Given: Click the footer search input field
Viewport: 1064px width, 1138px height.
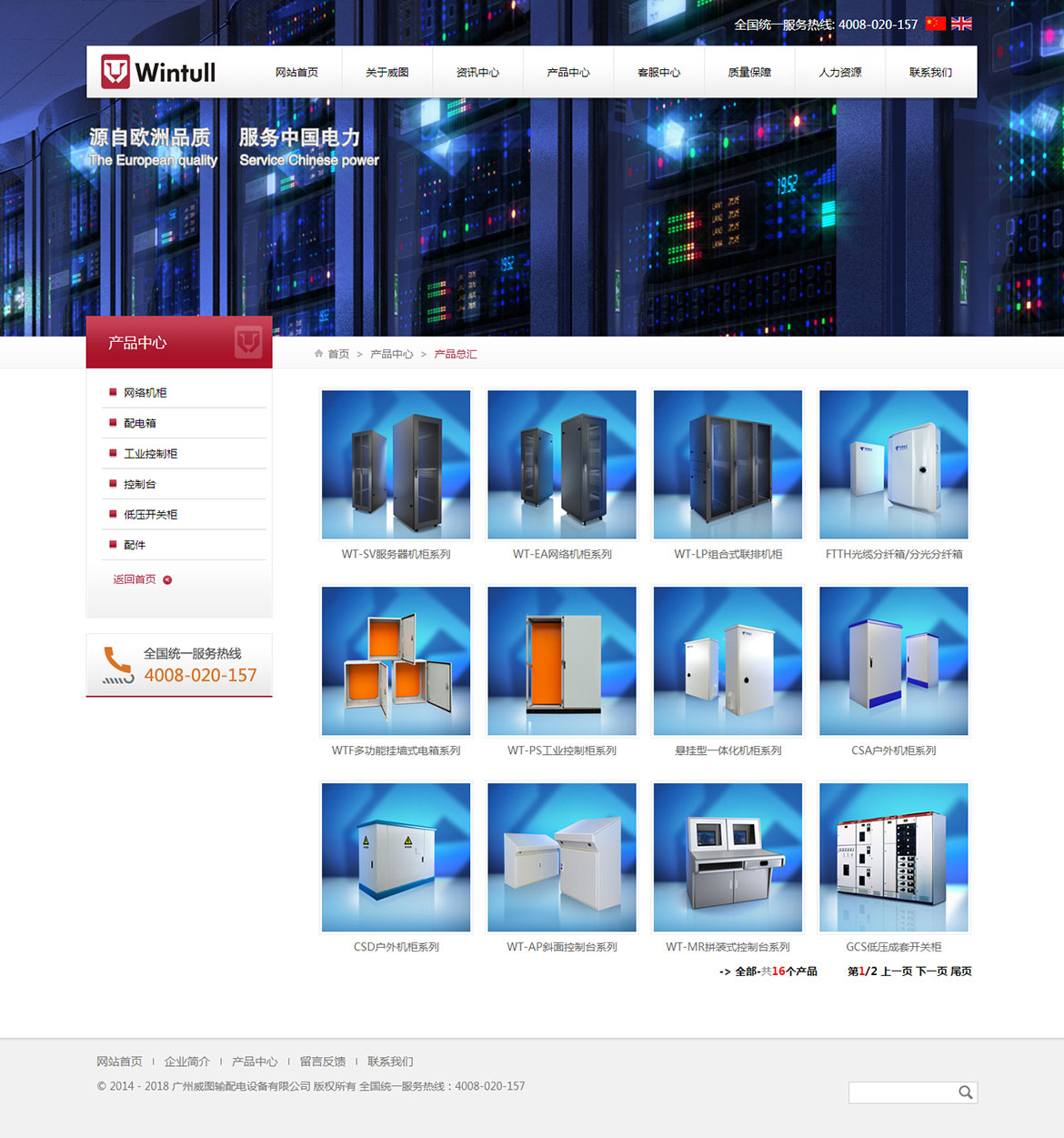Looking at the screenshot, I should [901, 1093].
